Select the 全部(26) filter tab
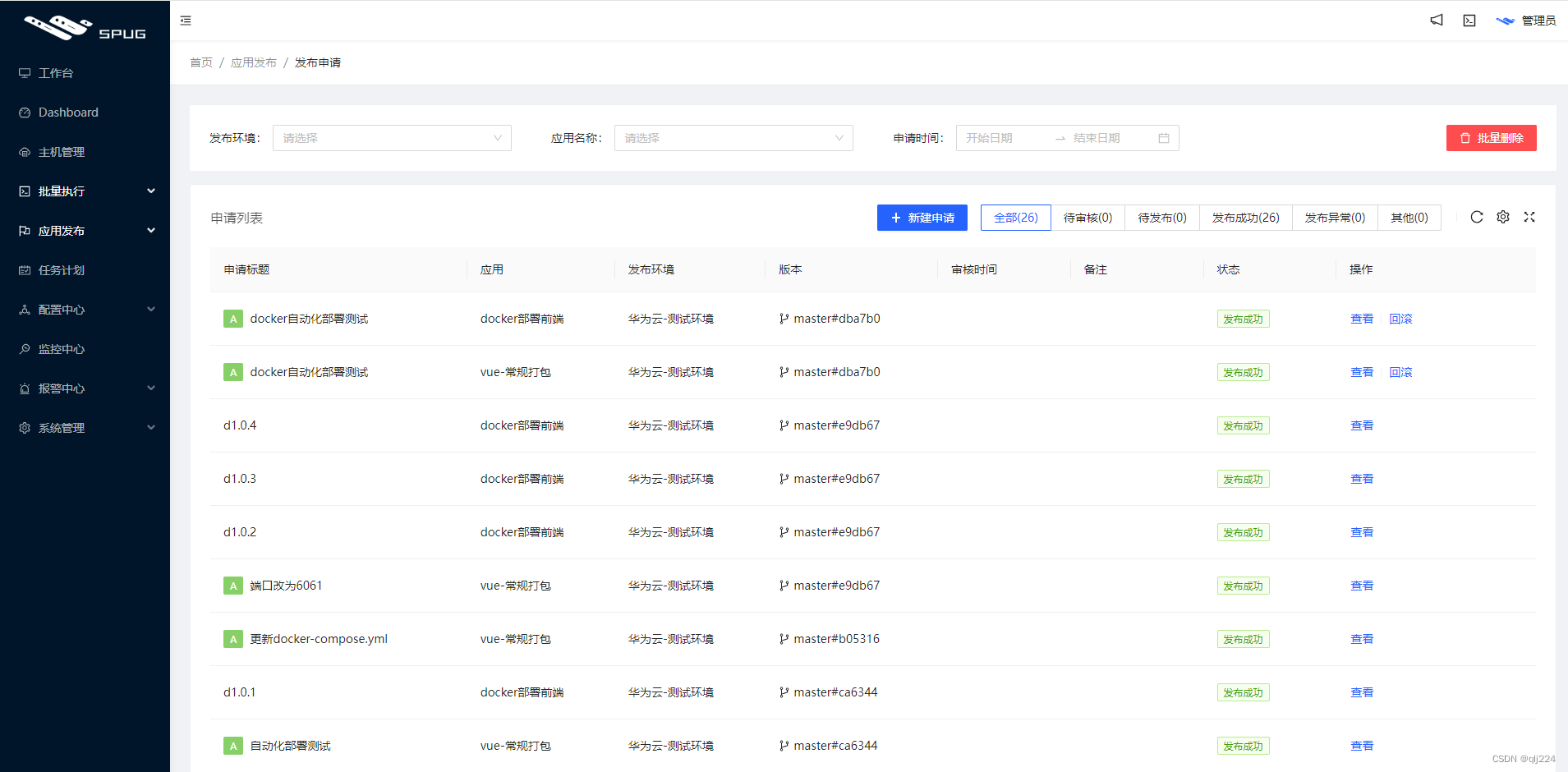 click(1016, 218)
